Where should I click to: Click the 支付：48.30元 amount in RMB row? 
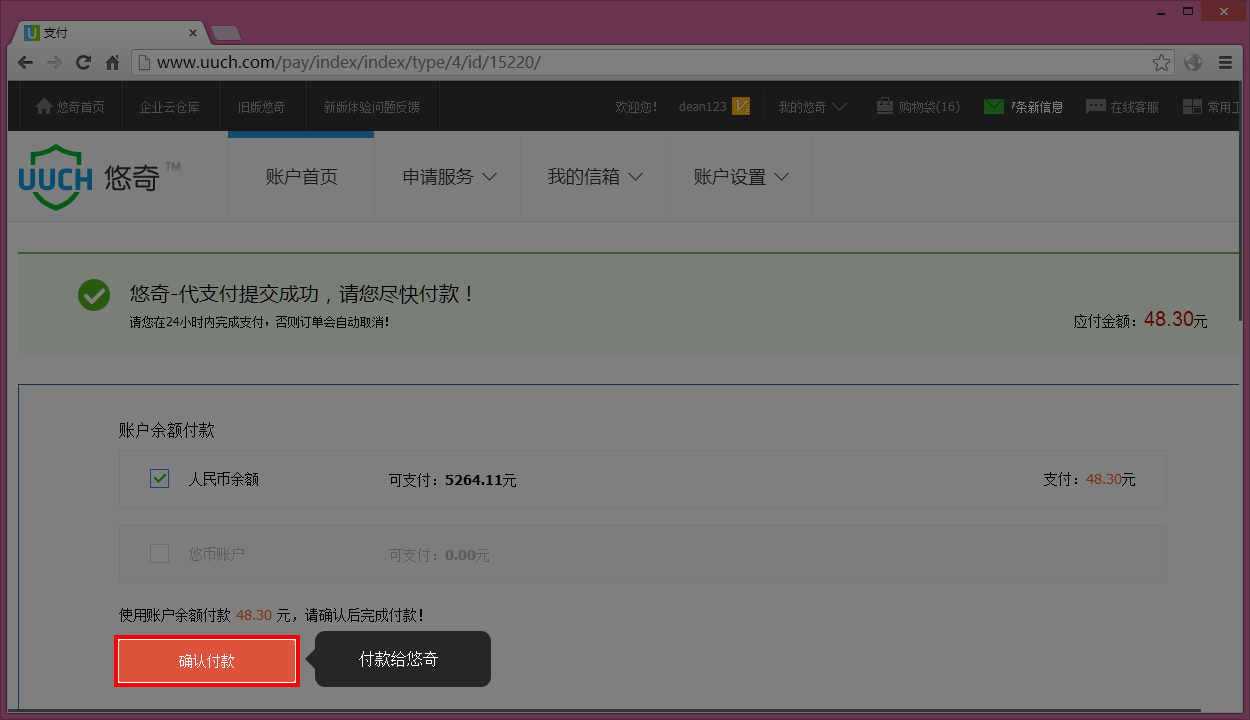point(1089,479)
